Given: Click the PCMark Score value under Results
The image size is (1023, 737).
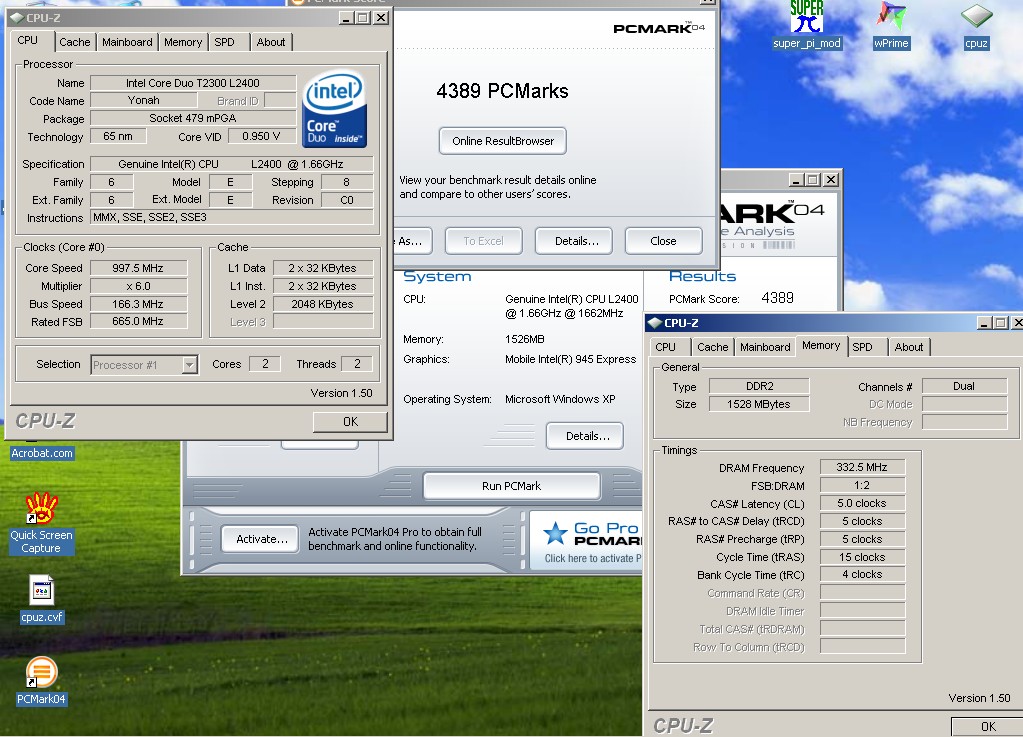Looking at the screenshot, I should 778,298.
